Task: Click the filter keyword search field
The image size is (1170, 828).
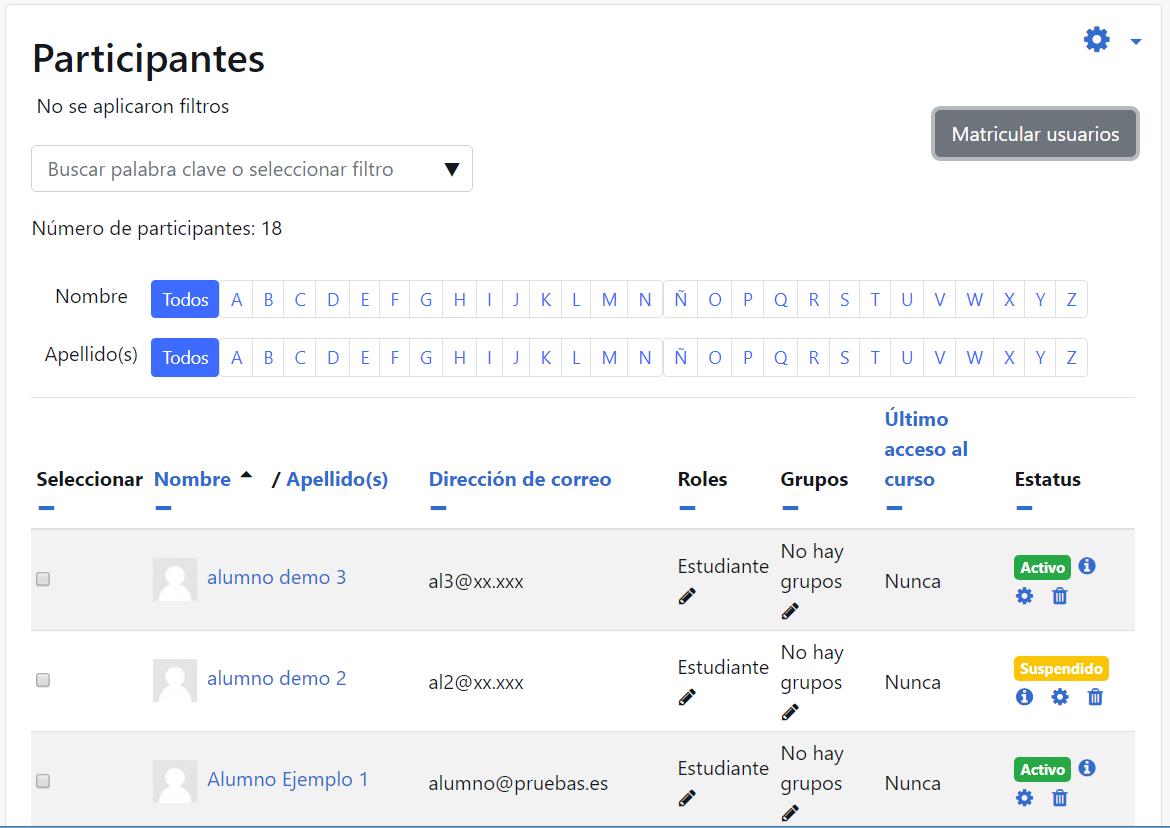Action: (x=252, y=169)
